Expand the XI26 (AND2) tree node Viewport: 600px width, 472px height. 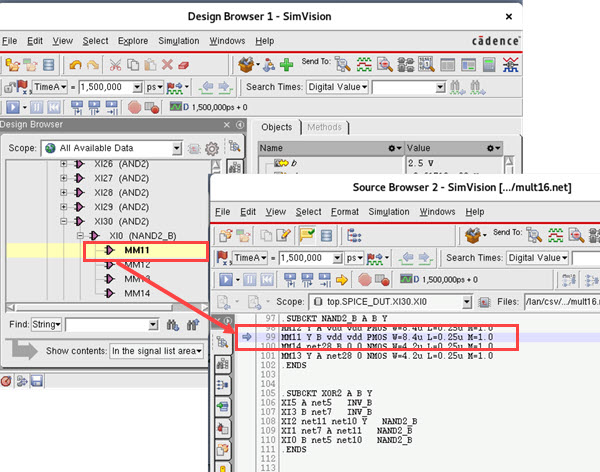tap(64, 164)
